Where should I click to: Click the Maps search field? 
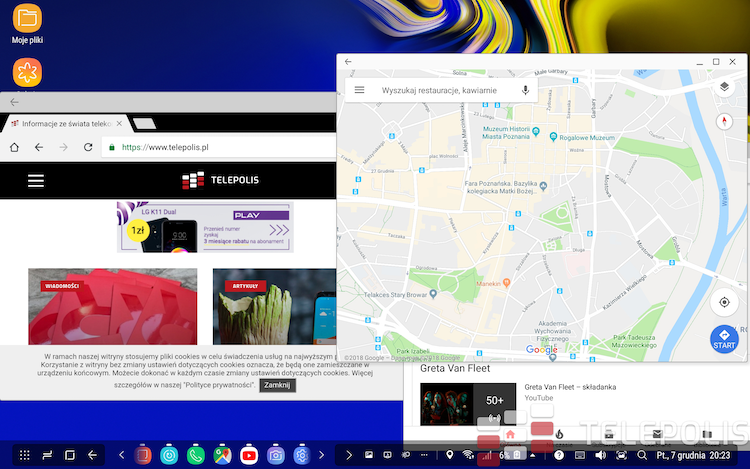point(440,90)
